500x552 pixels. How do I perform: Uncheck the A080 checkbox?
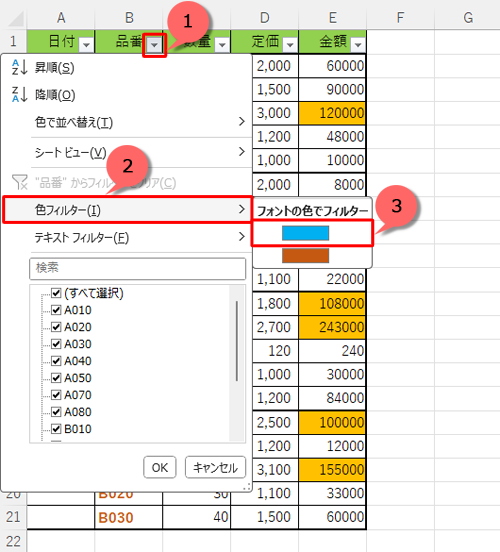[56, 412]
